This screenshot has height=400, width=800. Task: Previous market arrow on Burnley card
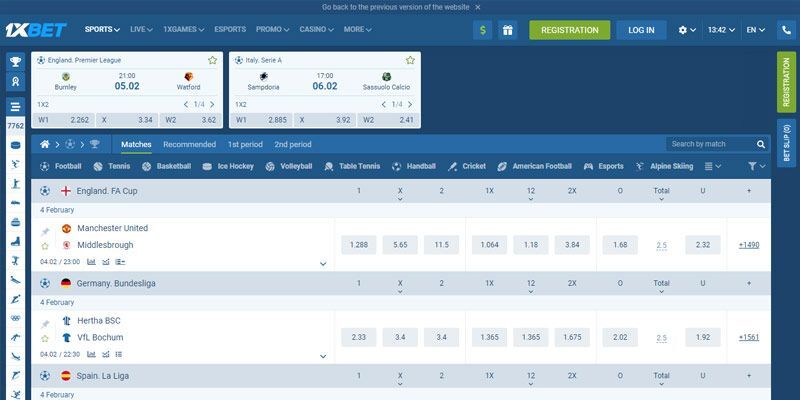pos(186,105)
